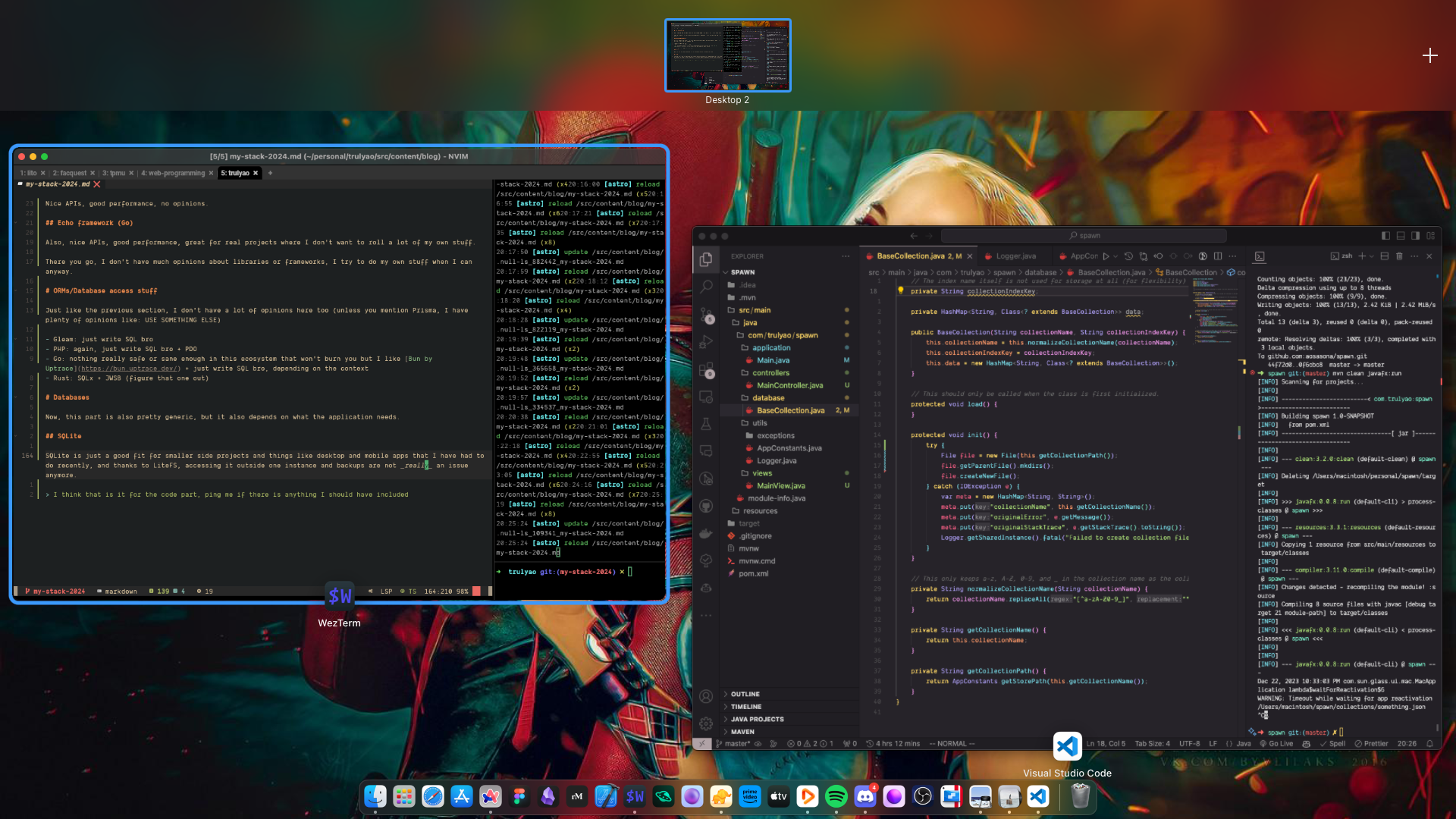Click the split editor icon in editor toolbar
Image resolution: width=1456 pixels, height=819 pixels.
[x=1218, y=256]
